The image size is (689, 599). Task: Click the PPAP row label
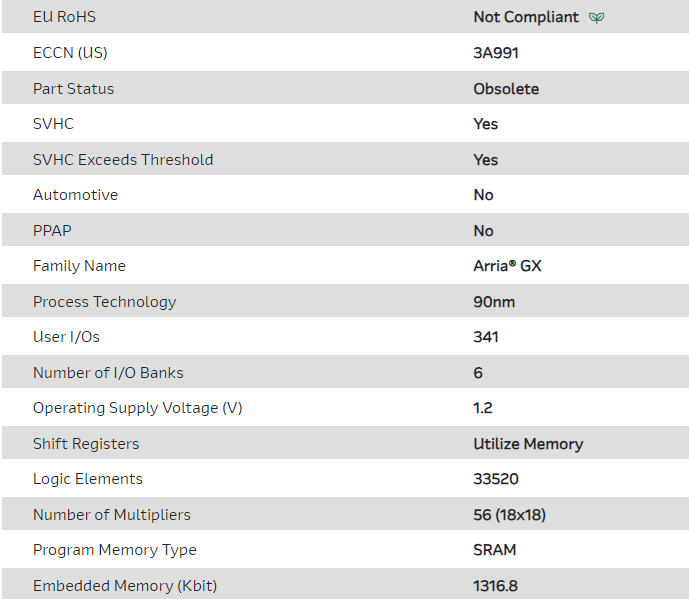point(52,231)
